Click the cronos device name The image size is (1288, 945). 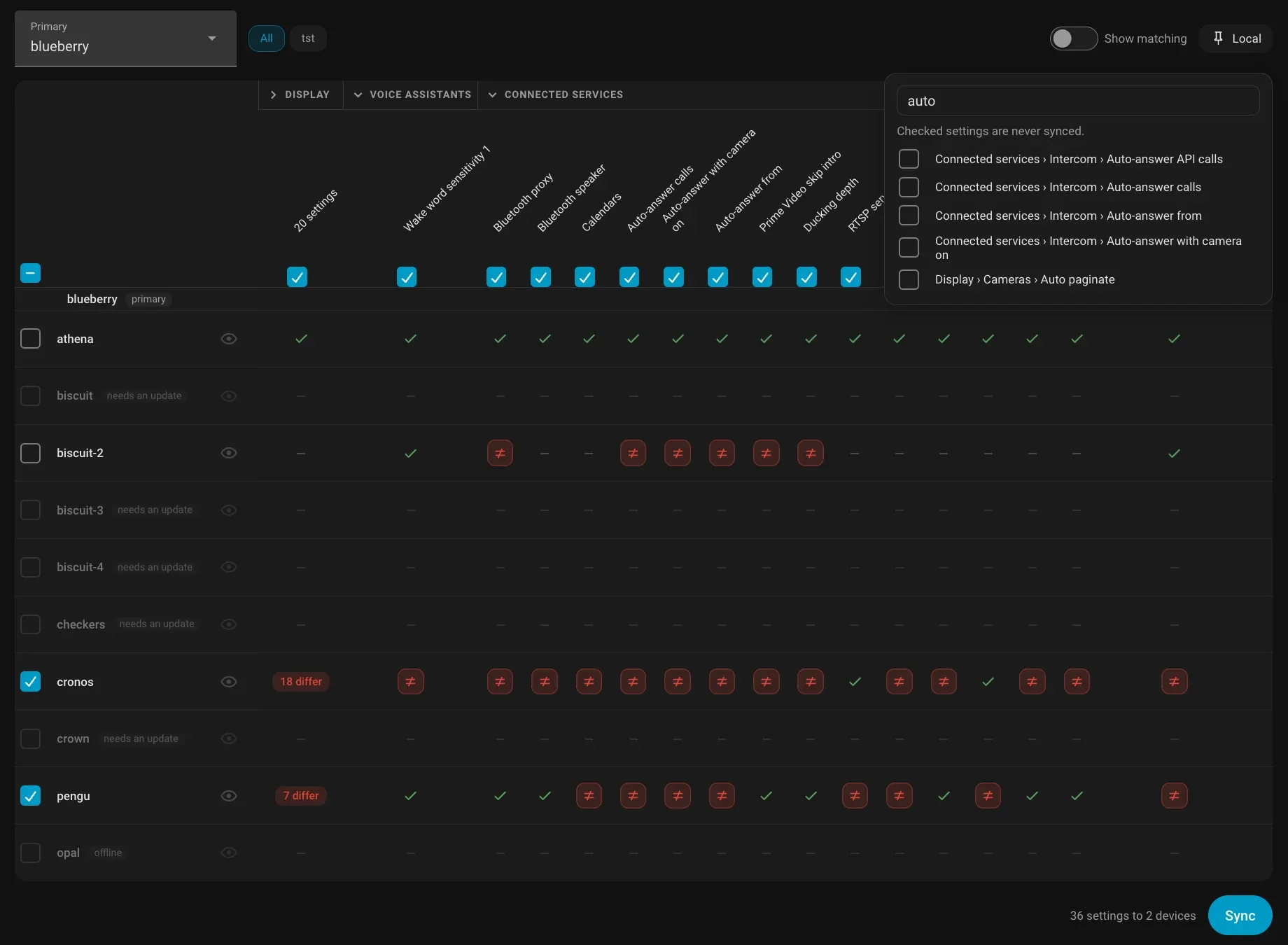point(75,682)
